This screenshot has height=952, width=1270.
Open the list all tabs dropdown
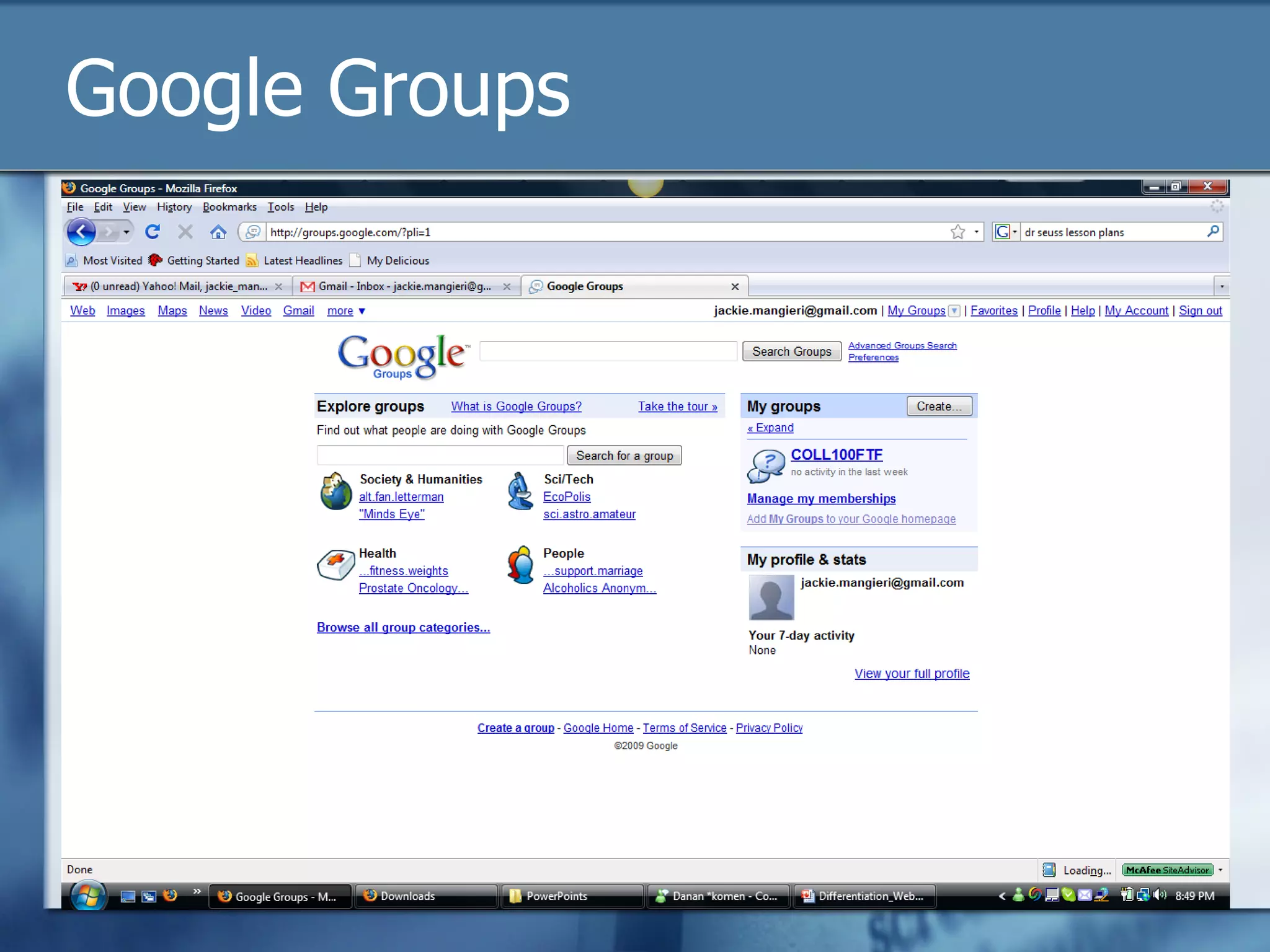click(1222, 286)
